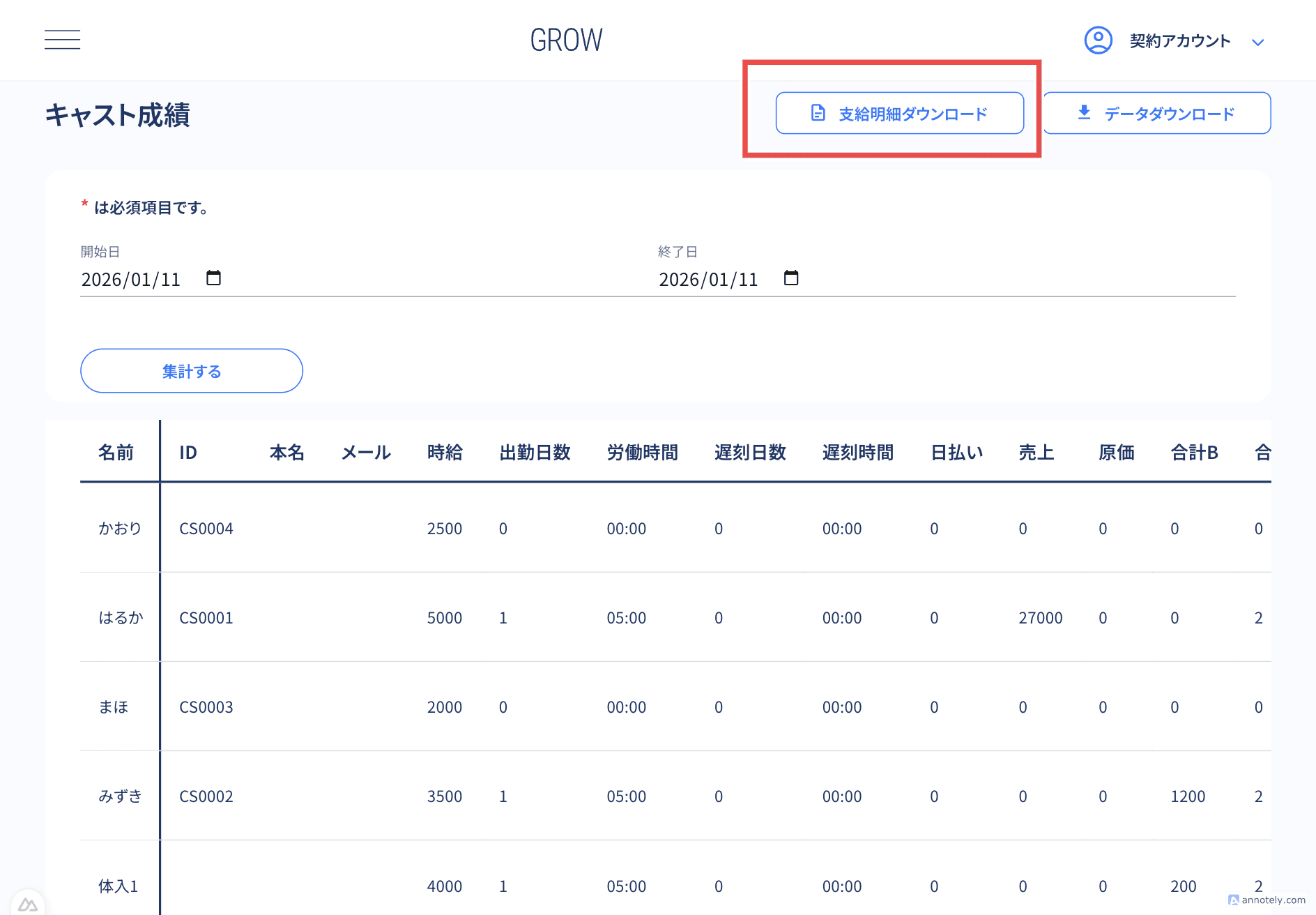The width and height of the screenshot is (1316, 915).
Task: Click the user avatar icon in the header
Action: point(1097,40)
